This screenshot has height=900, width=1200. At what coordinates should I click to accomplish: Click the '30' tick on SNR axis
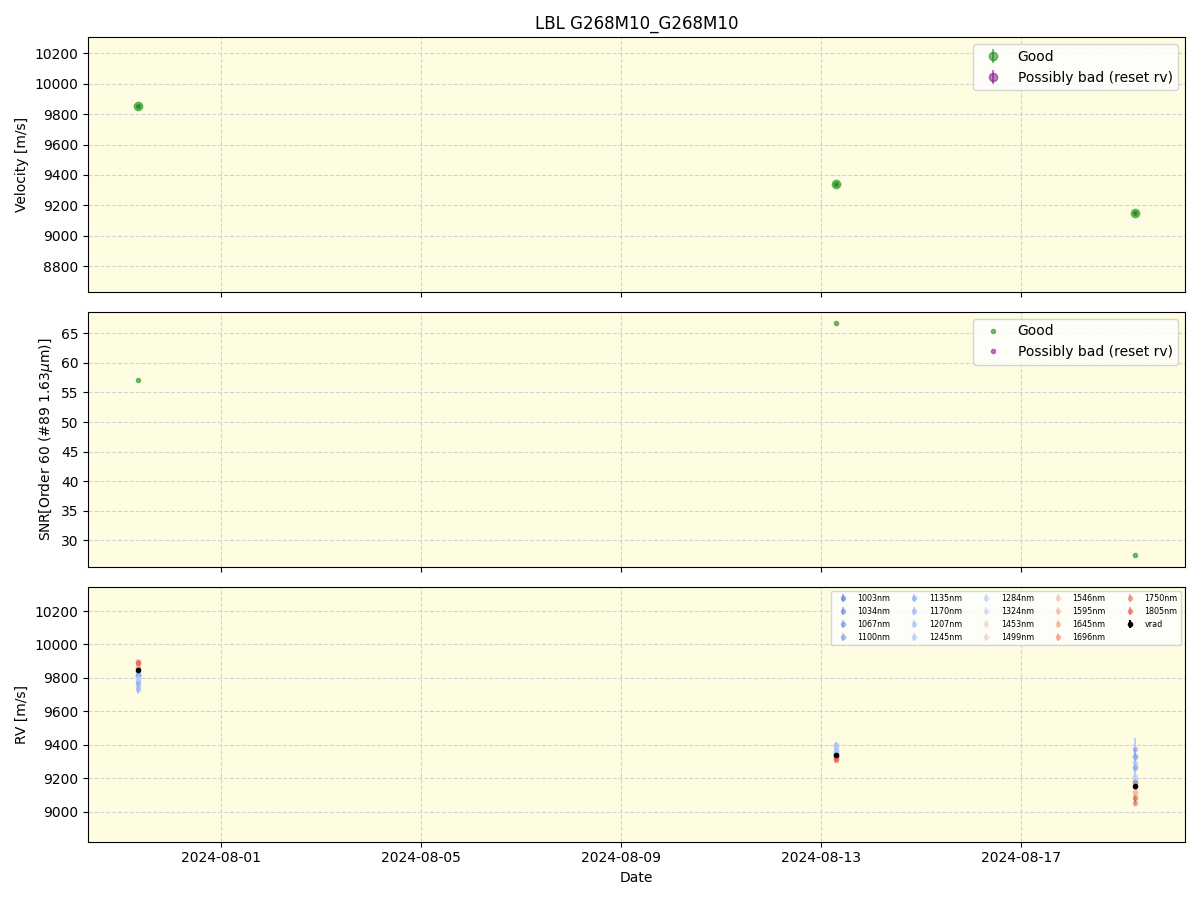72,541
